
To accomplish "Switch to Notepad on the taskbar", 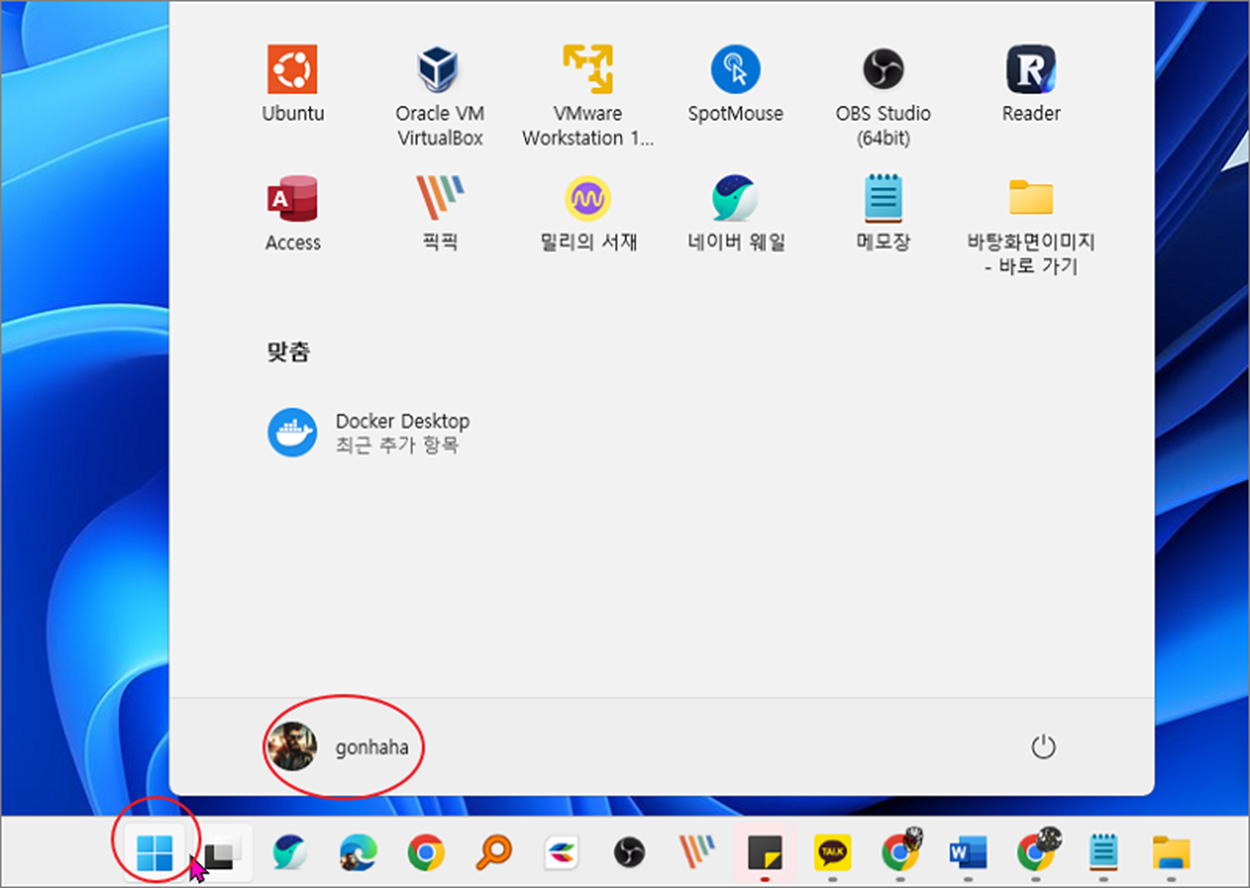I will 1103,853.
